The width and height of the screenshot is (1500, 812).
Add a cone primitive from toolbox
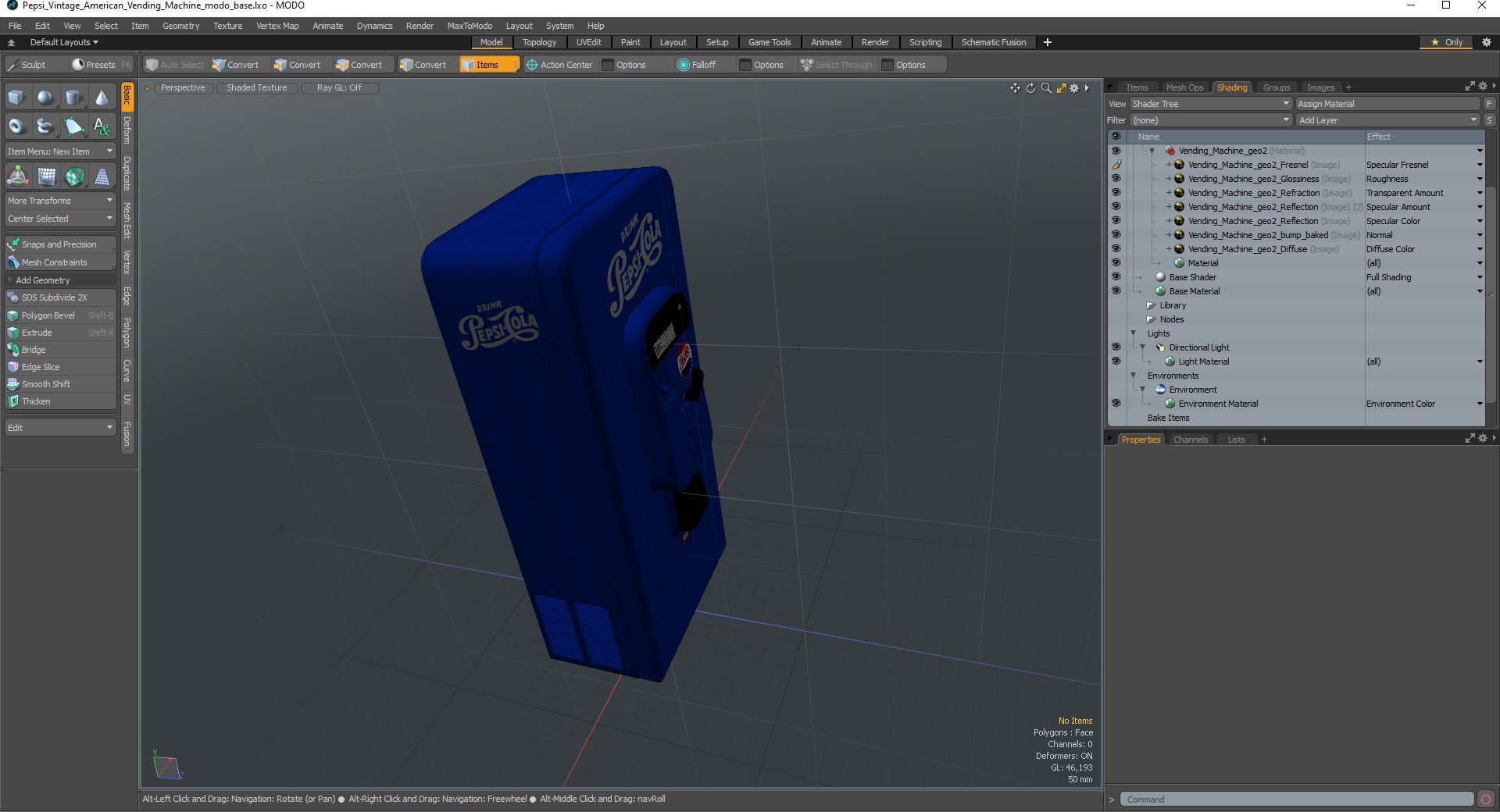(x=102, y=98)
